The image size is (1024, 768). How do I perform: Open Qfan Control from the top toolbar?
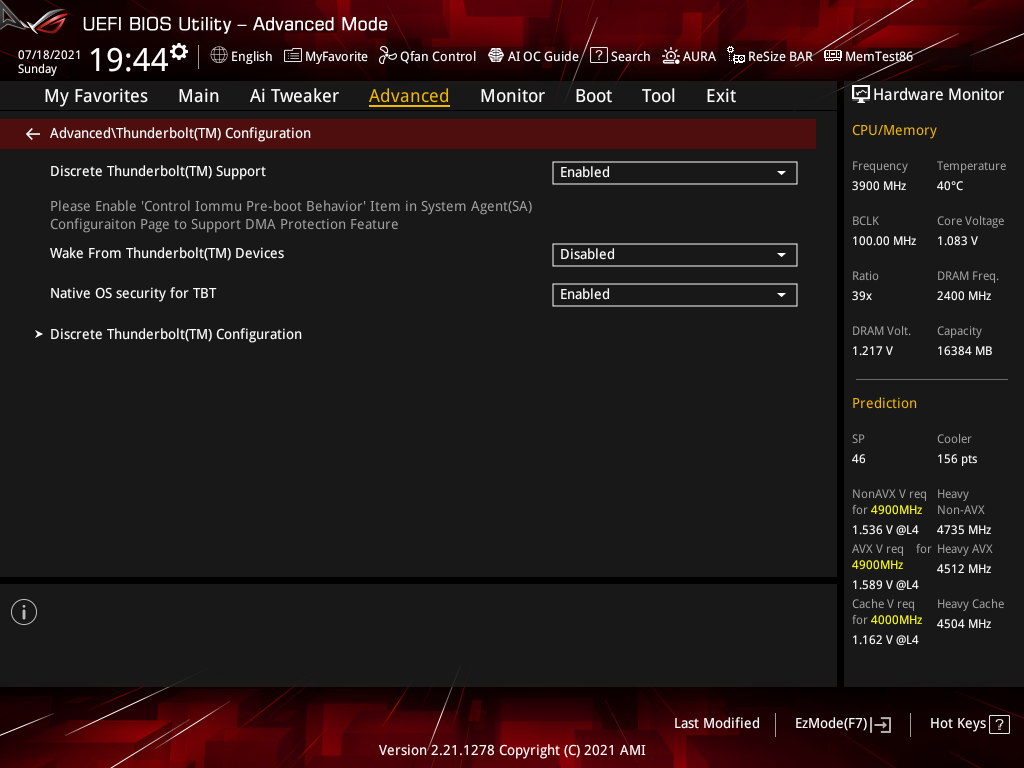tap(427, 56)
